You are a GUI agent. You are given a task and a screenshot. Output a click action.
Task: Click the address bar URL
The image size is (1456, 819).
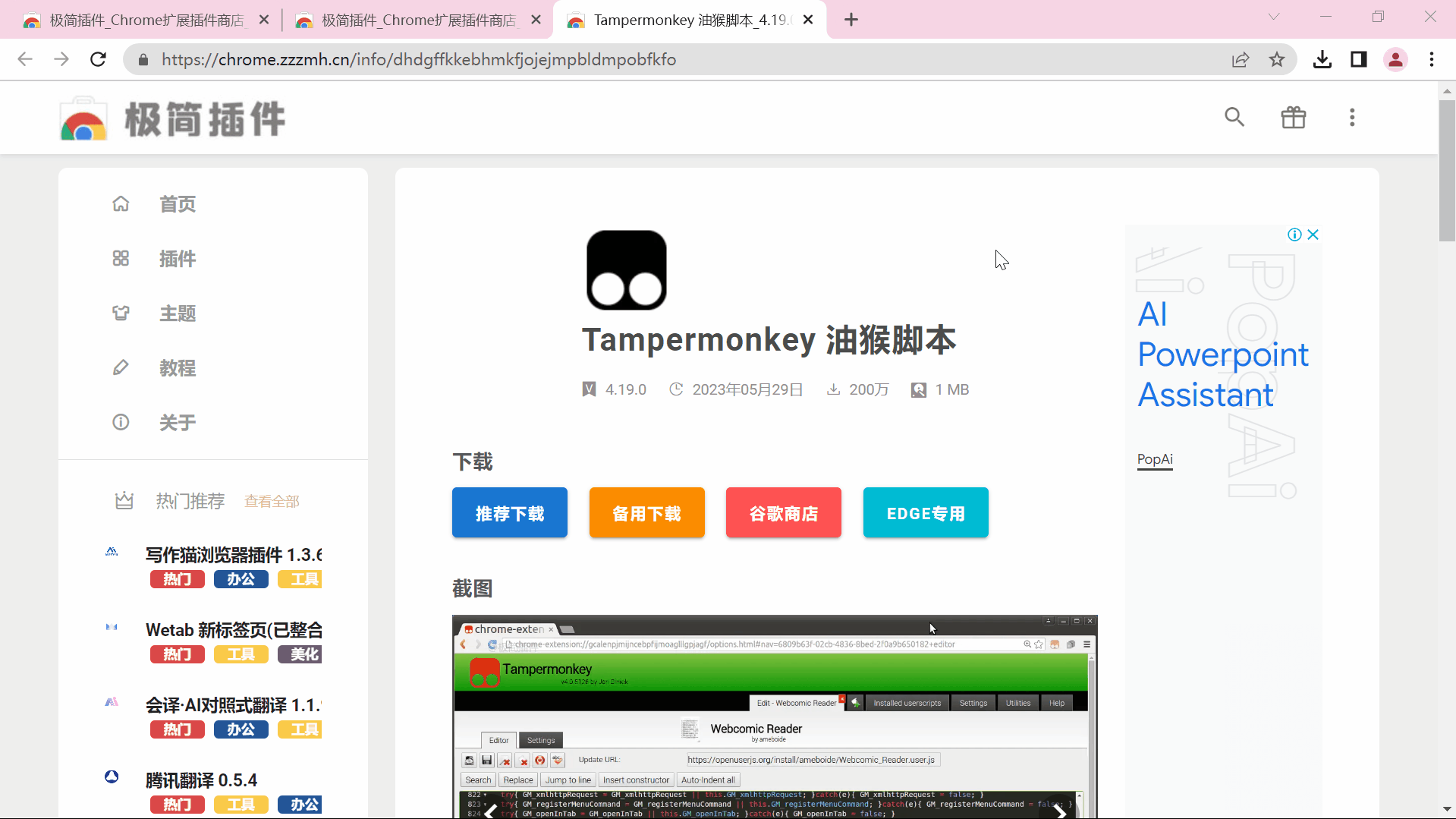click(418, 59)
